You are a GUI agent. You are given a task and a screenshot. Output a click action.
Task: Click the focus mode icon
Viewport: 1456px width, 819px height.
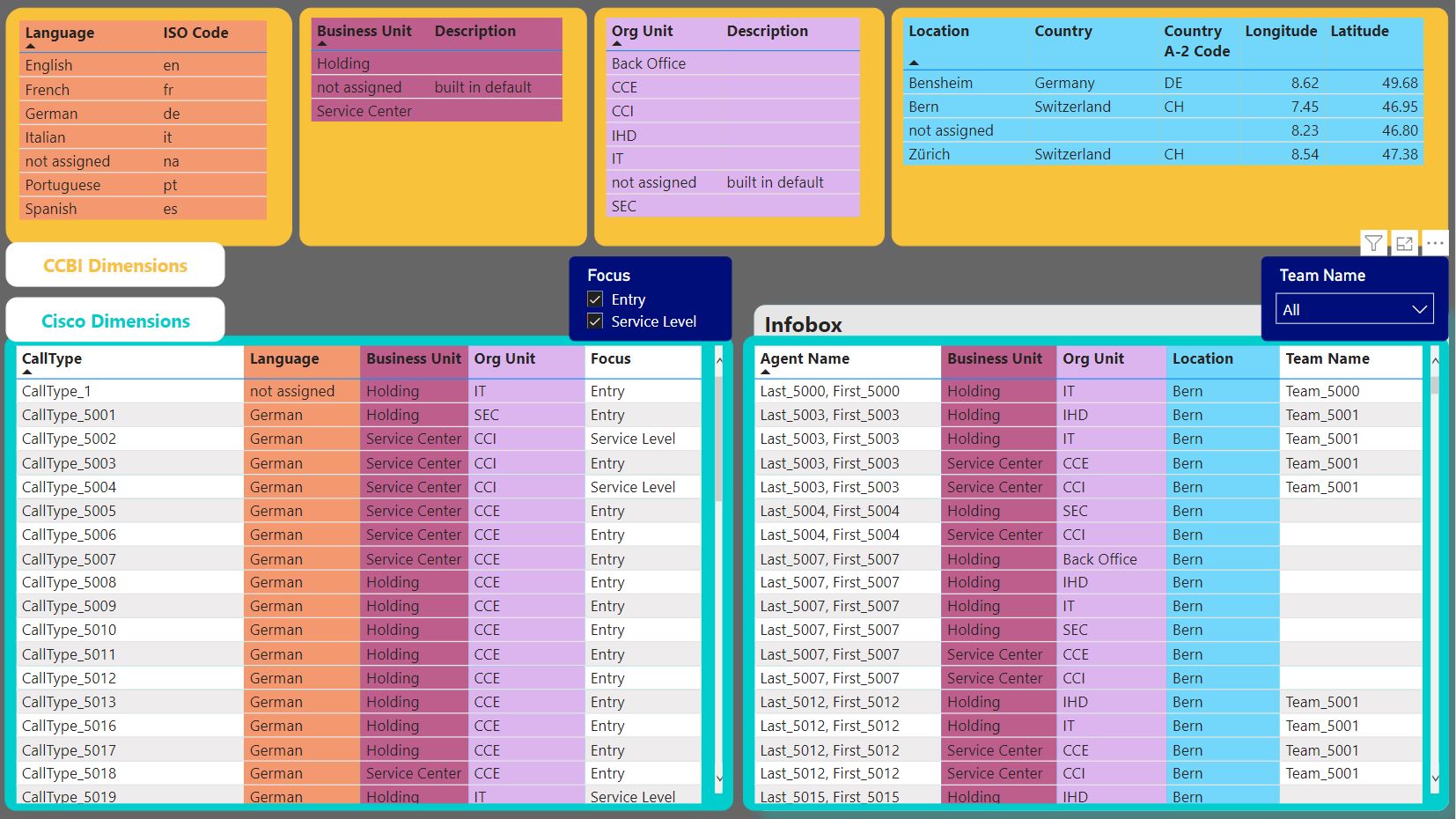1404,244
